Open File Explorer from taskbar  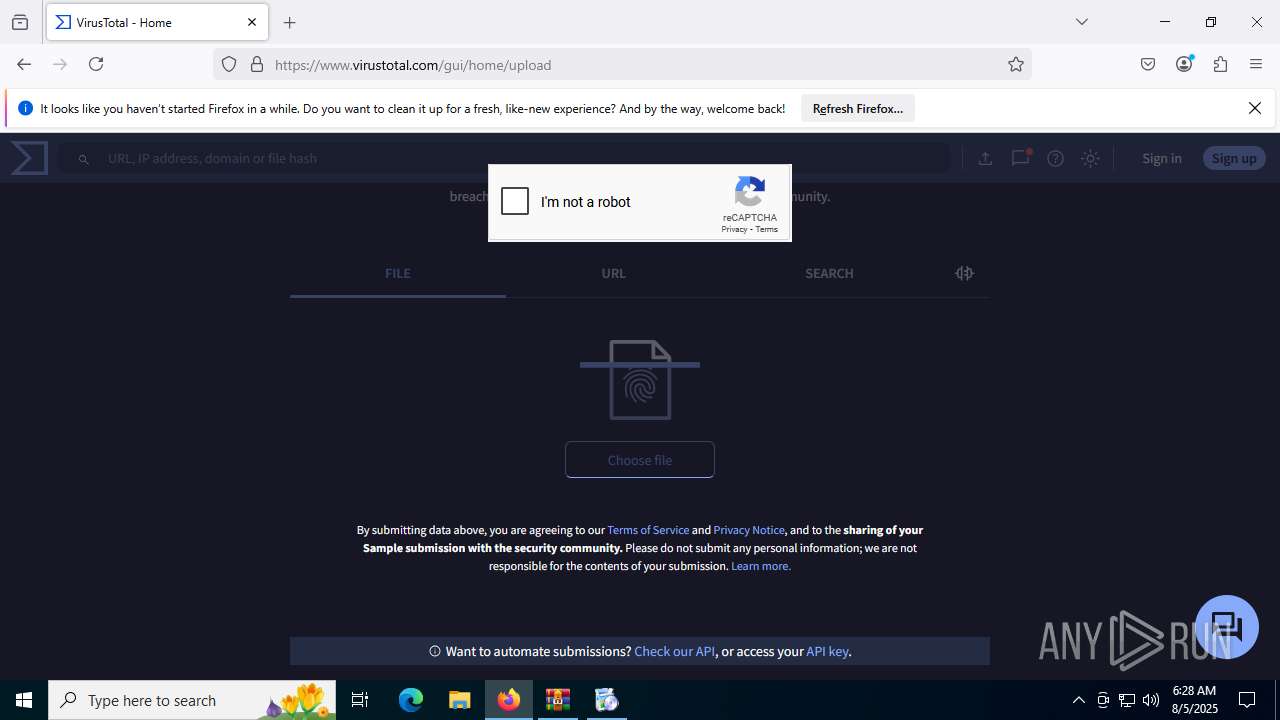coord(459,700)
